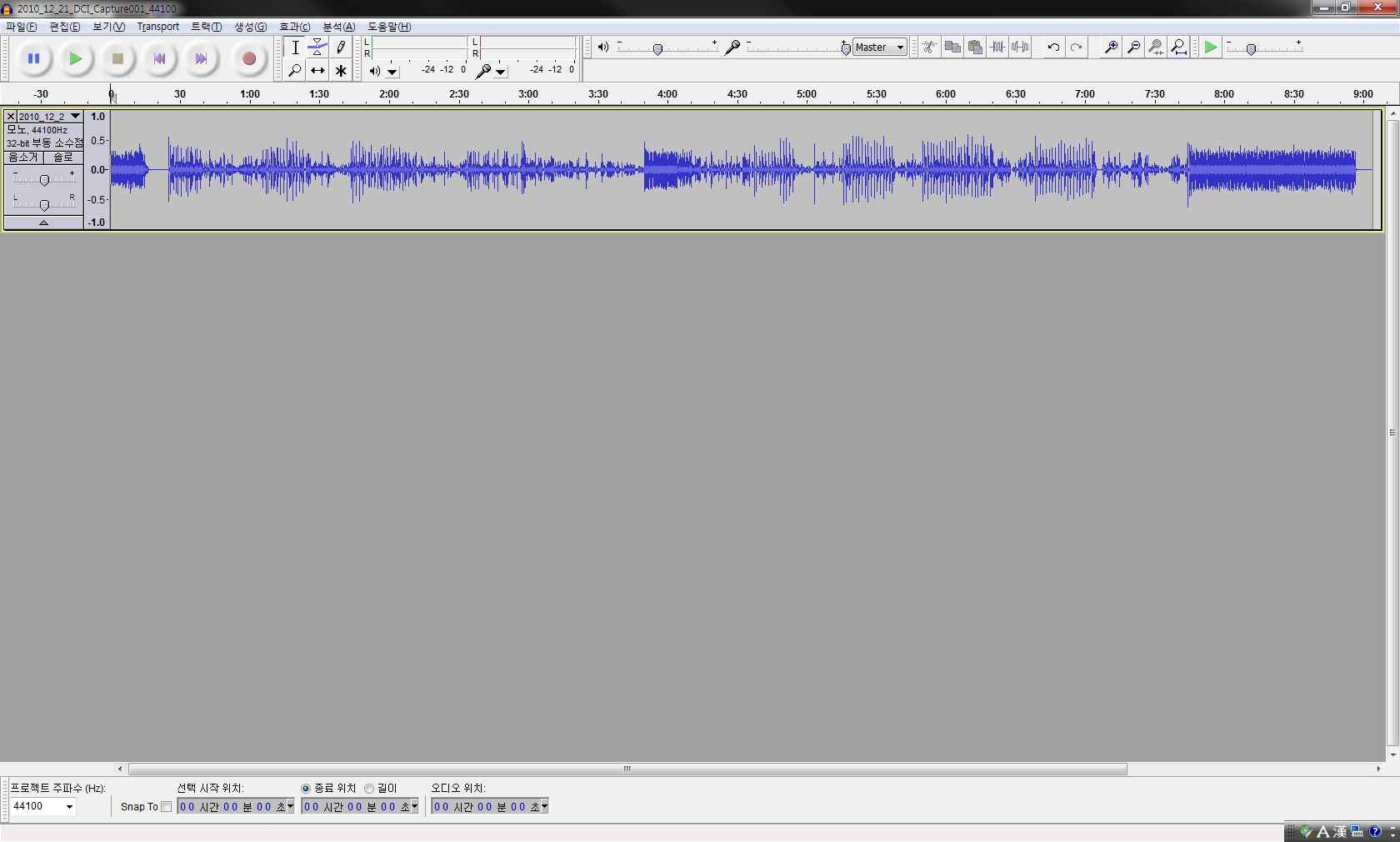
Task: Adjust the track gain slider
Action: (44, 179)
